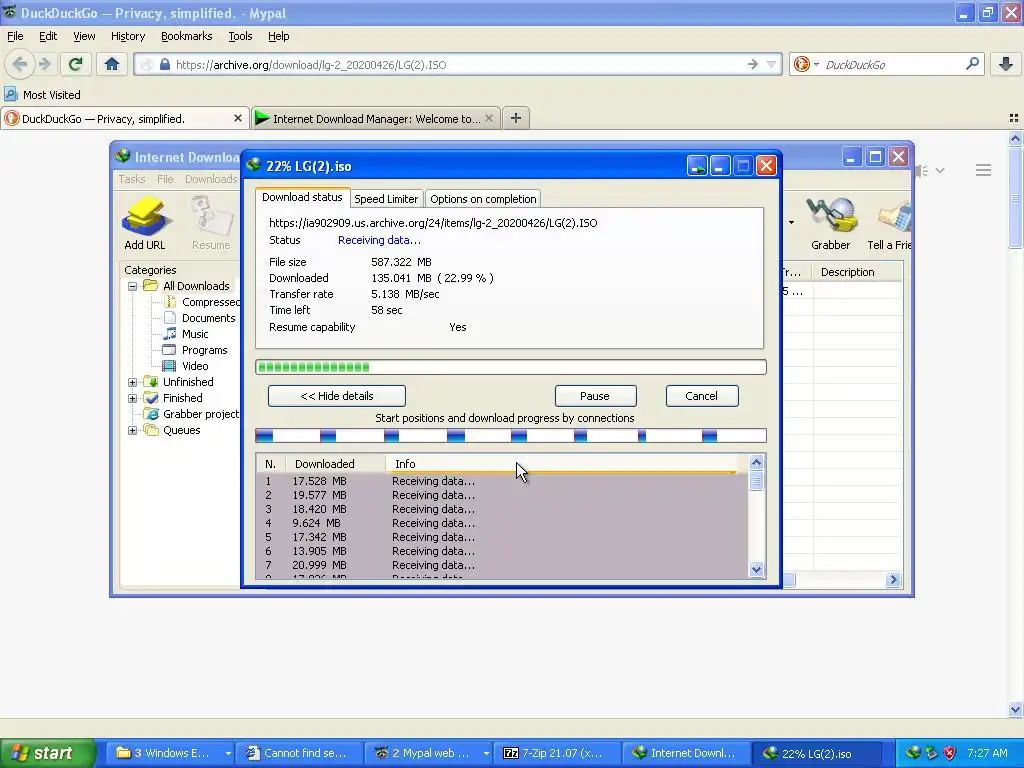
Task: Open the browser History menu
Action: [x=128, y=36]
